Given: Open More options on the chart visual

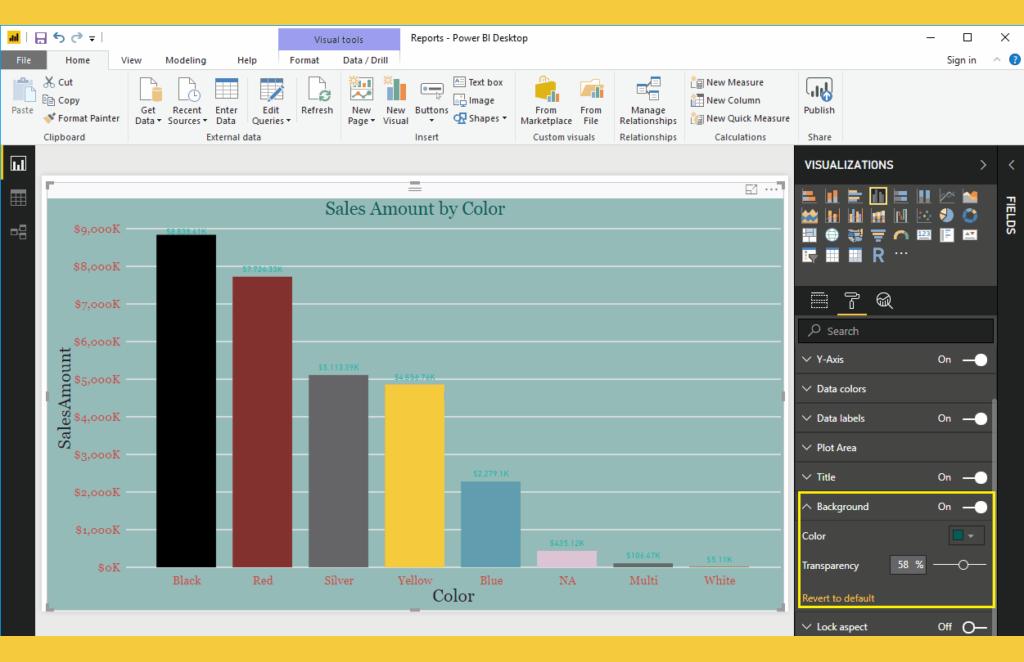Looking at the screenshot, I should pyautogui.click(x=771, y=189).
